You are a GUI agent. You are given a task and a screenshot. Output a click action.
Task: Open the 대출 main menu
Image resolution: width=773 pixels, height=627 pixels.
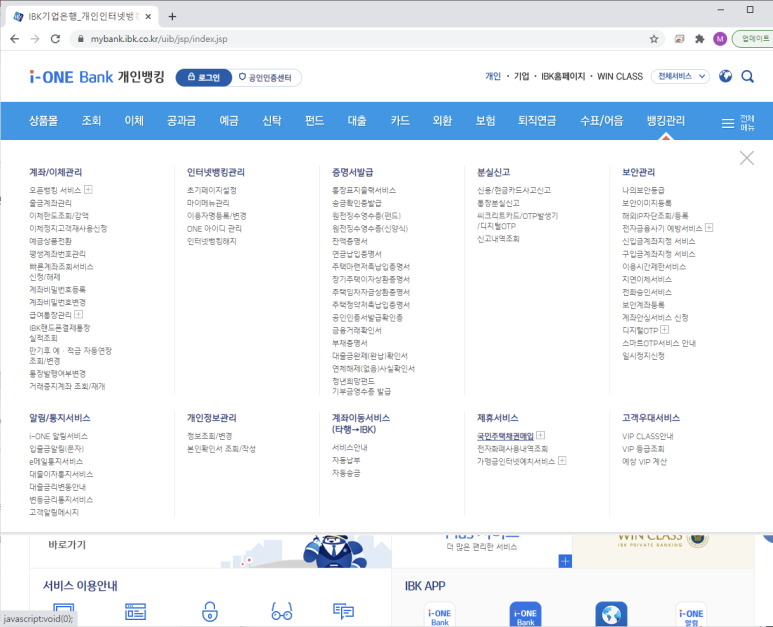[357, 121]
